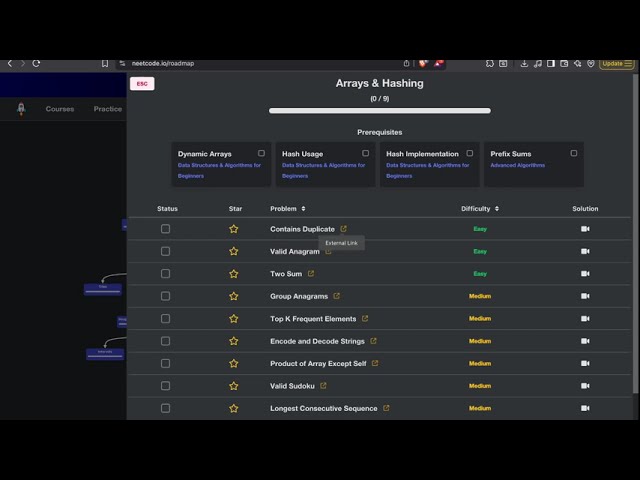Screen dimensions: 640x480
Task: Open video solution for Two Sum
Action: (x=585, y=274)
